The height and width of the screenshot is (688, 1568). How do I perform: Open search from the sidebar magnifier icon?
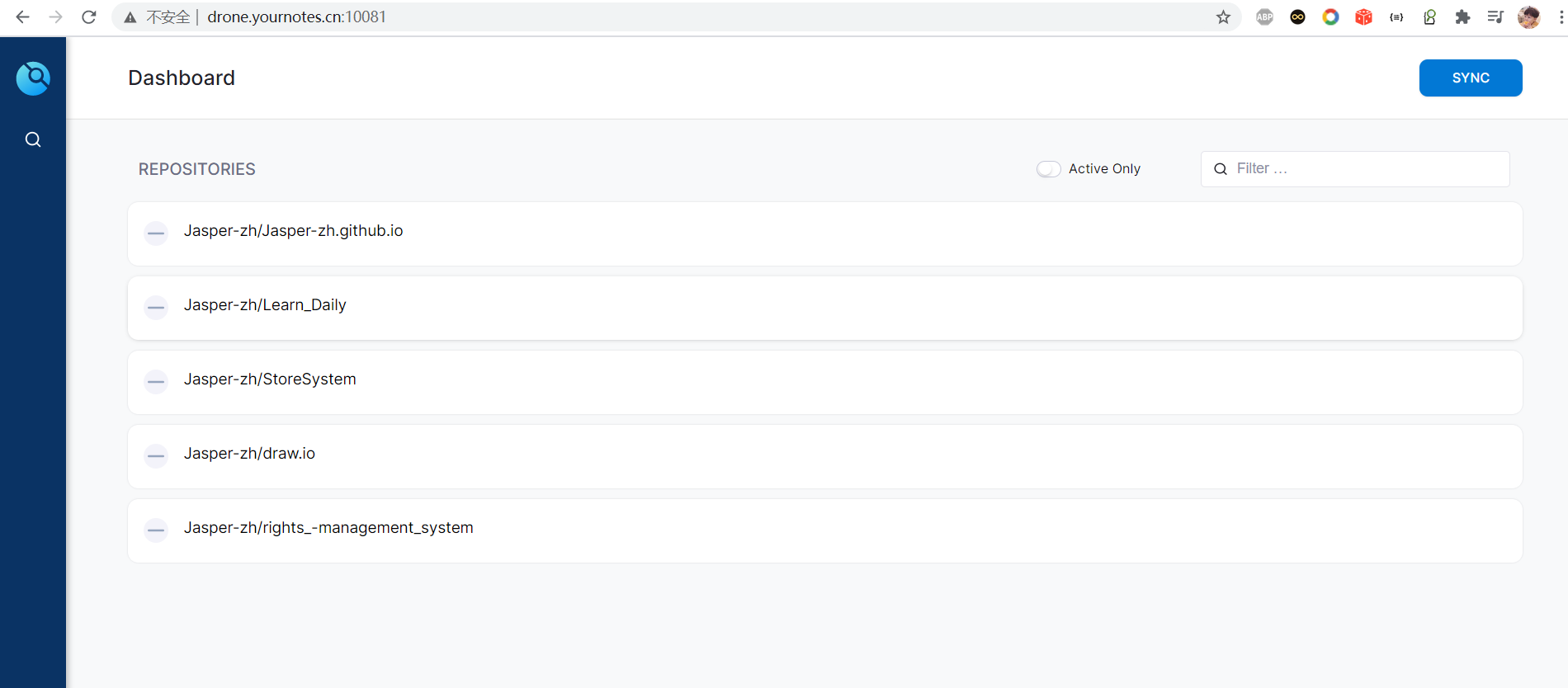pos(33,139)
